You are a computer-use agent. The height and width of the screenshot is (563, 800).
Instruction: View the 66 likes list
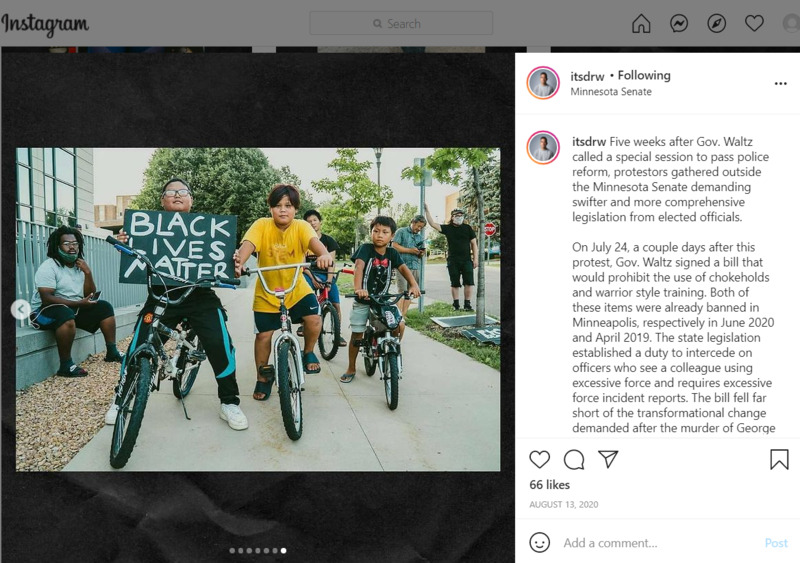(549, 484)
